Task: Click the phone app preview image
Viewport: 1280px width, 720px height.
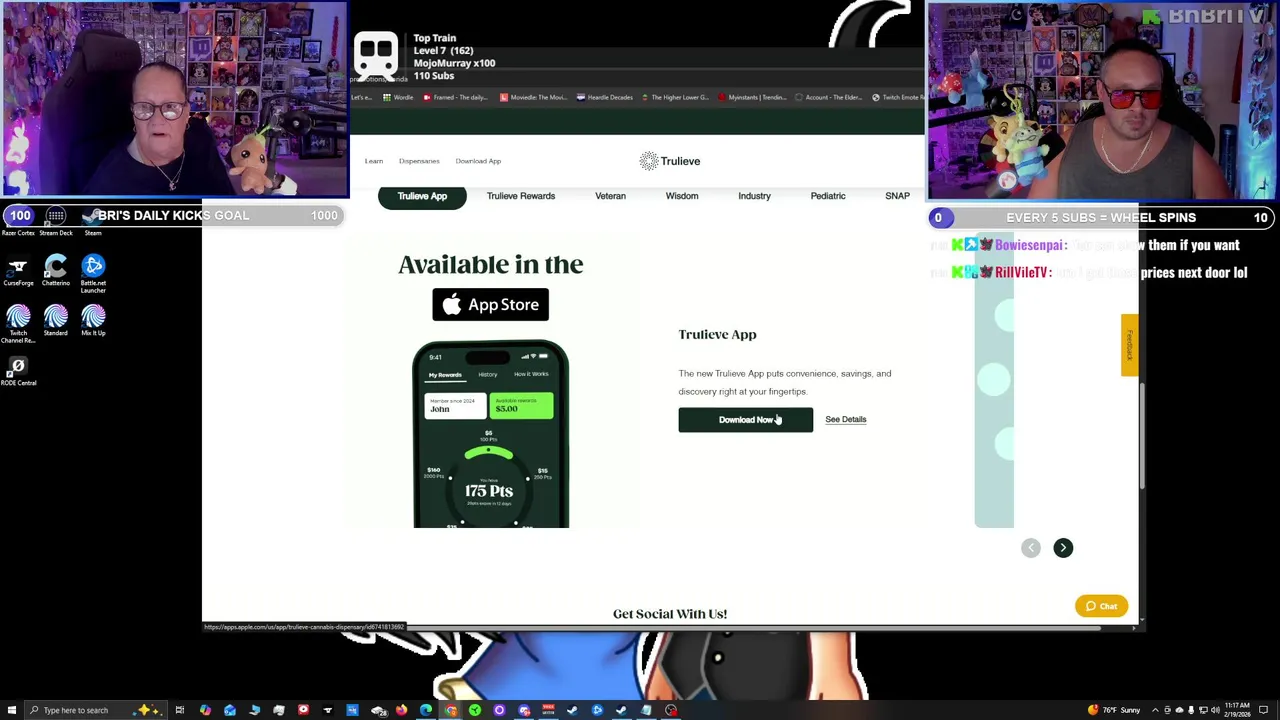Action: (491, 434)
